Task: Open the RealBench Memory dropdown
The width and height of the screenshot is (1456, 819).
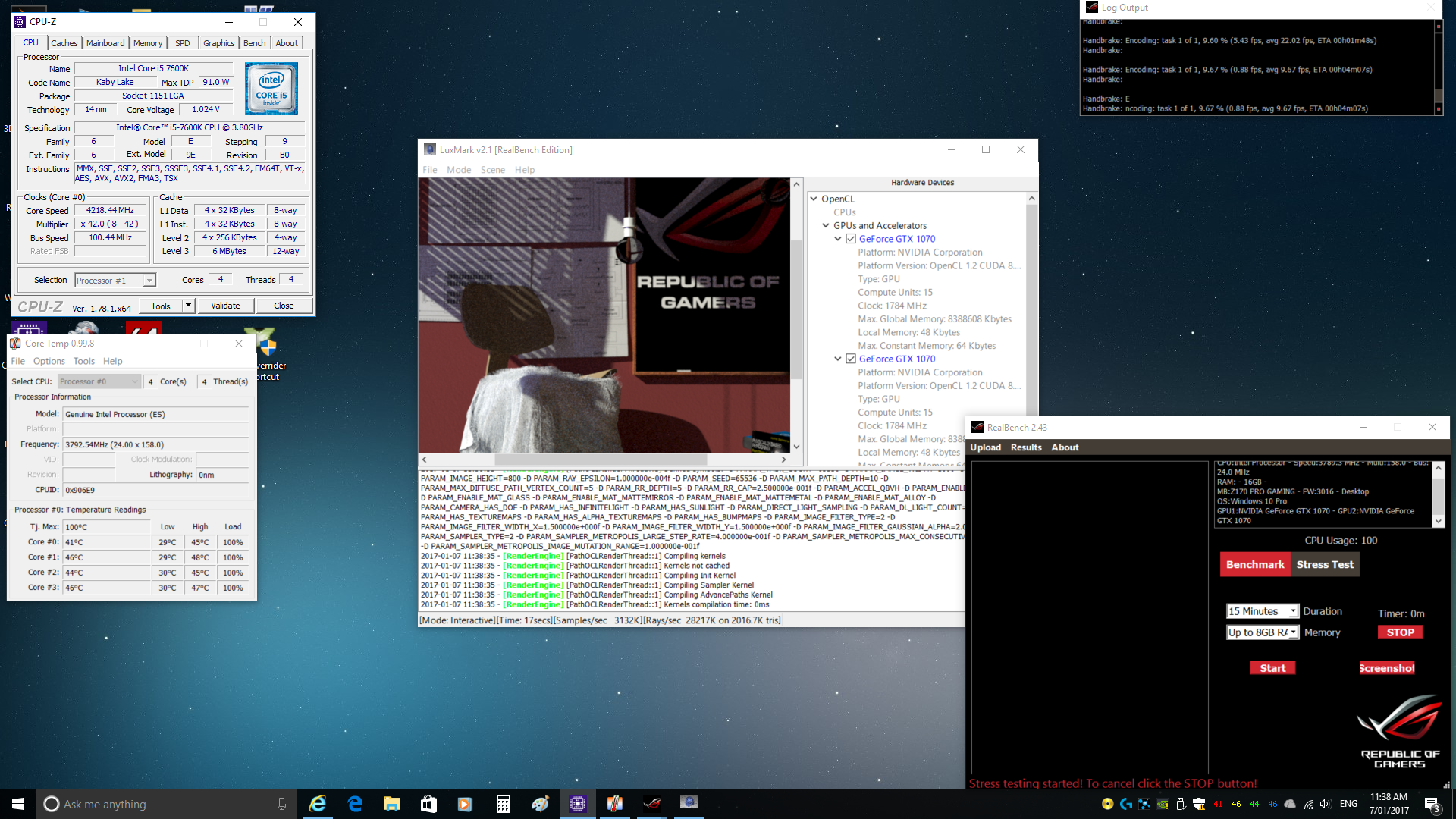Action: (1262, 632)
